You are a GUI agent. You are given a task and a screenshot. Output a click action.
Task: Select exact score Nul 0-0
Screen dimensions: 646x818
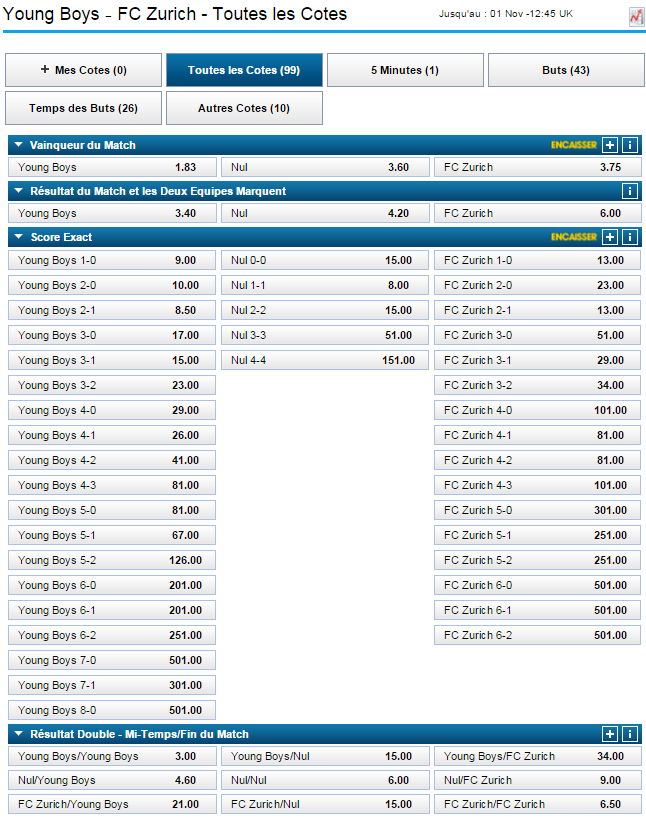click(x=325, y=260)
